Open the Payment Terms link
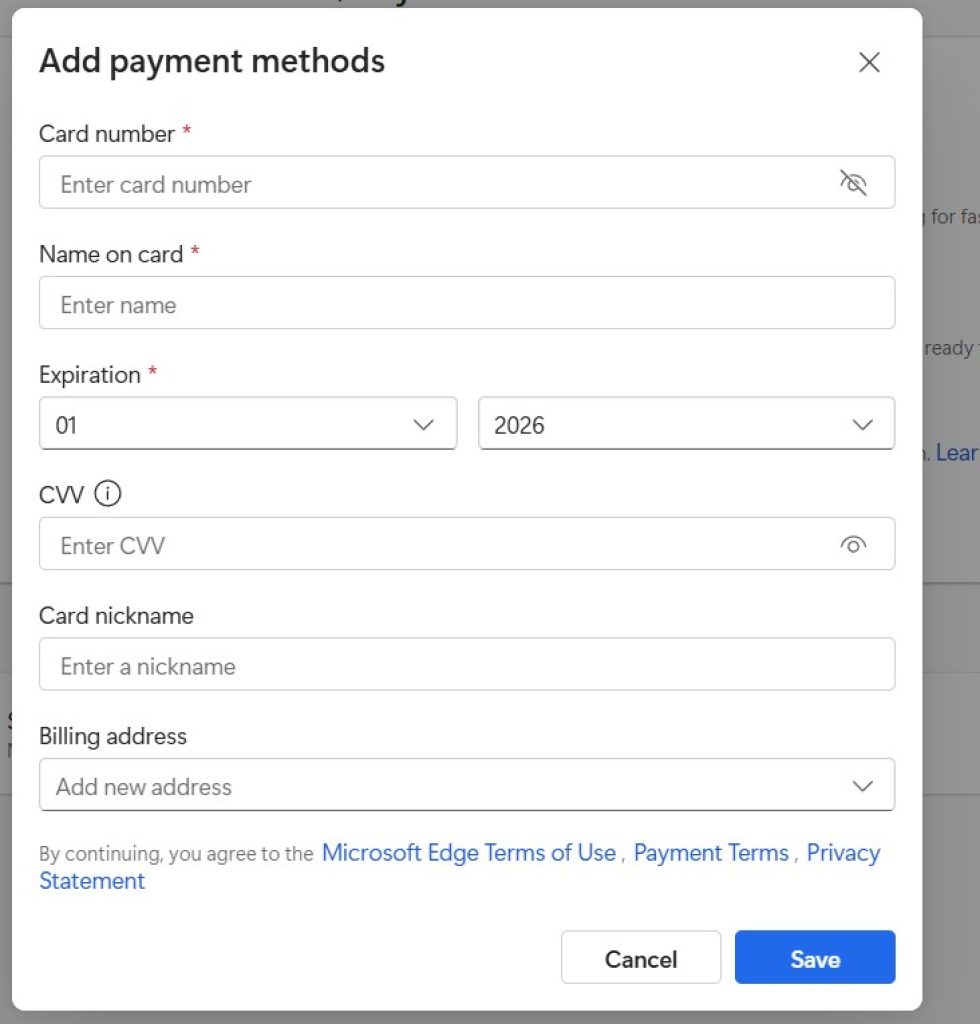980x1024 pixels. coord(711,853)
